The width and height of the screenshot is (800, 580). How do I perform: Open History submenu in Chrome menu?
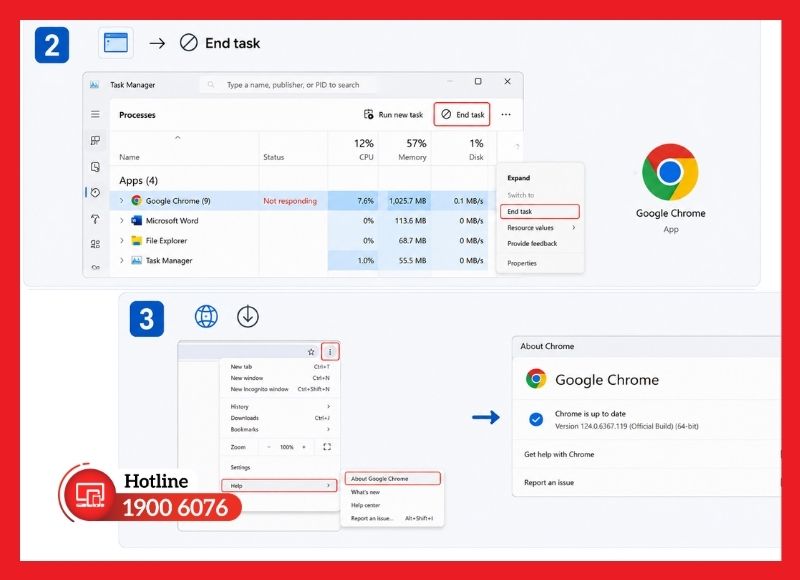pyautogui.click(x=280, y=407)
